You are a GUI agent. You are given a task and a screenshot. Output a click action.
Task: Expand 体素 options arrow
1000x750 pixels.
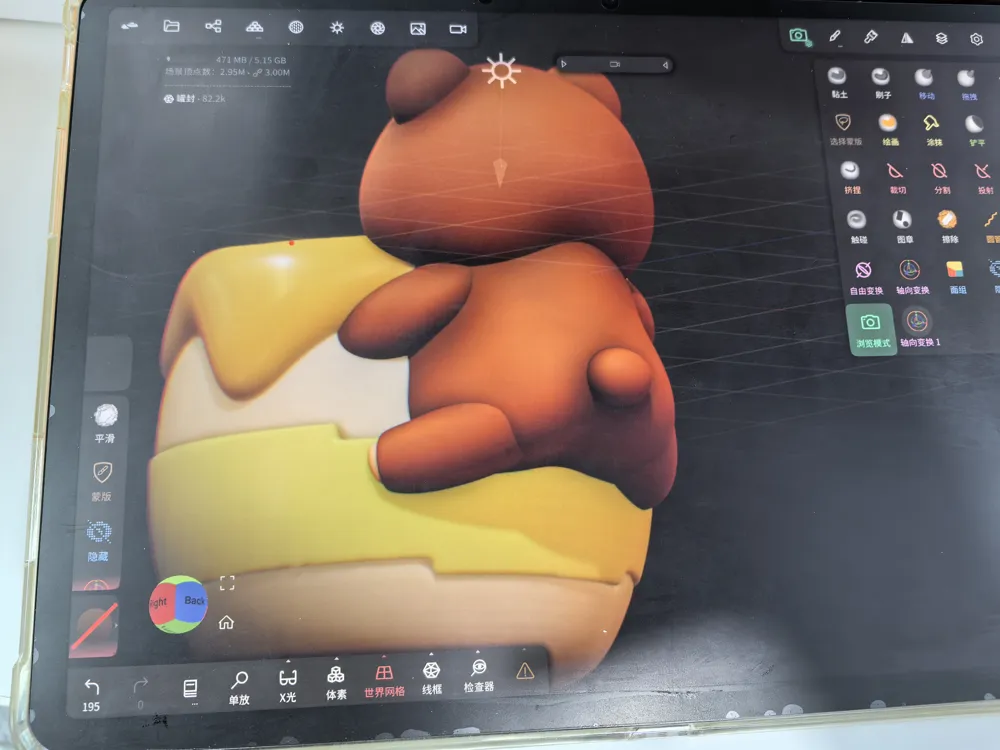pyautogui.click(x=336, y=658)
